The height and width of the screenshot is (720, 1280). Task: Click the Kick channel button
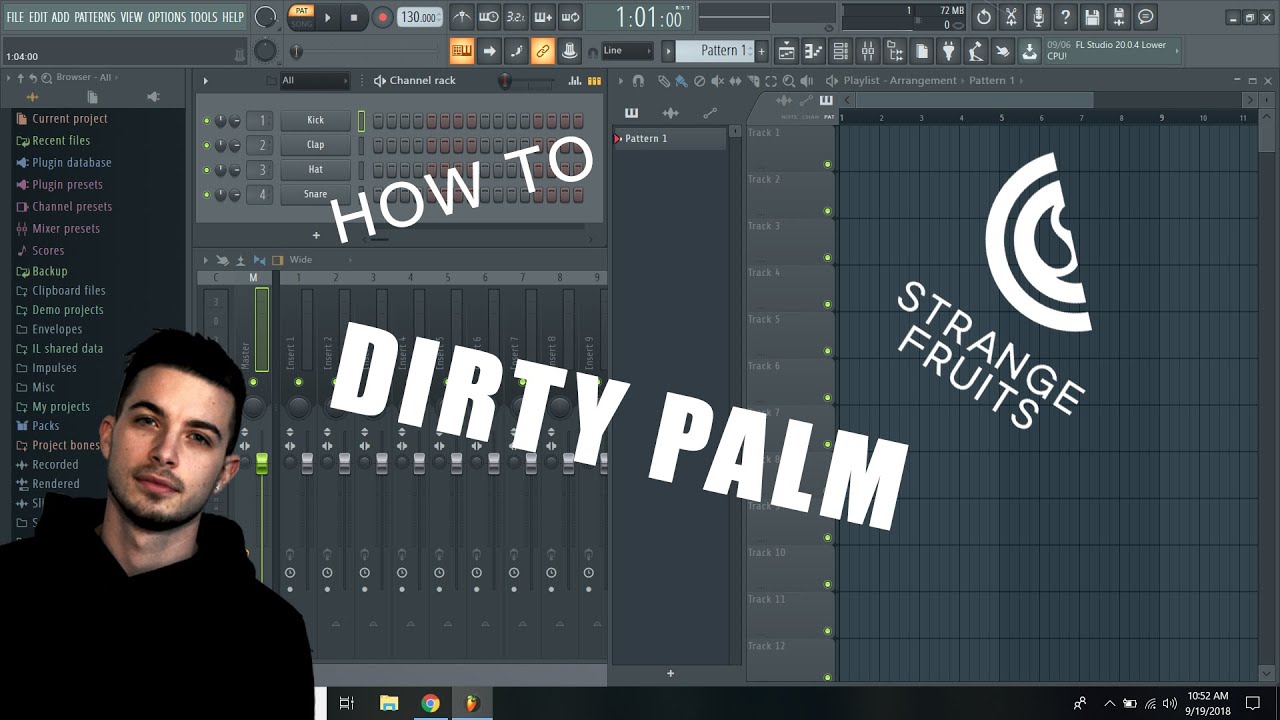[x=316, y=121]
